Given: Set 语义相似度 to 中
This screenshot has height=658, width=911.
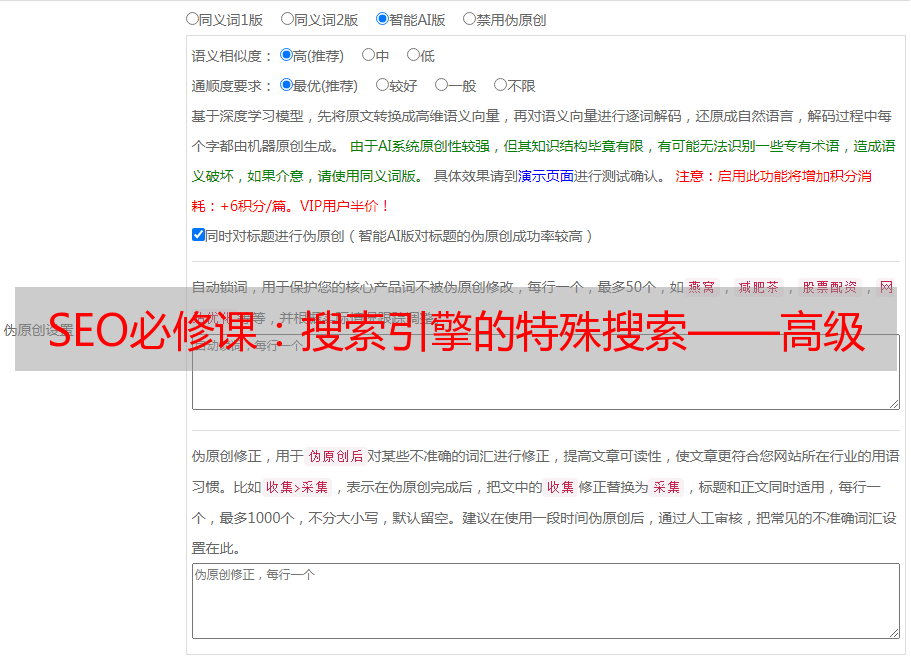Looking at the screenshot, I should (x=368, y=55).
